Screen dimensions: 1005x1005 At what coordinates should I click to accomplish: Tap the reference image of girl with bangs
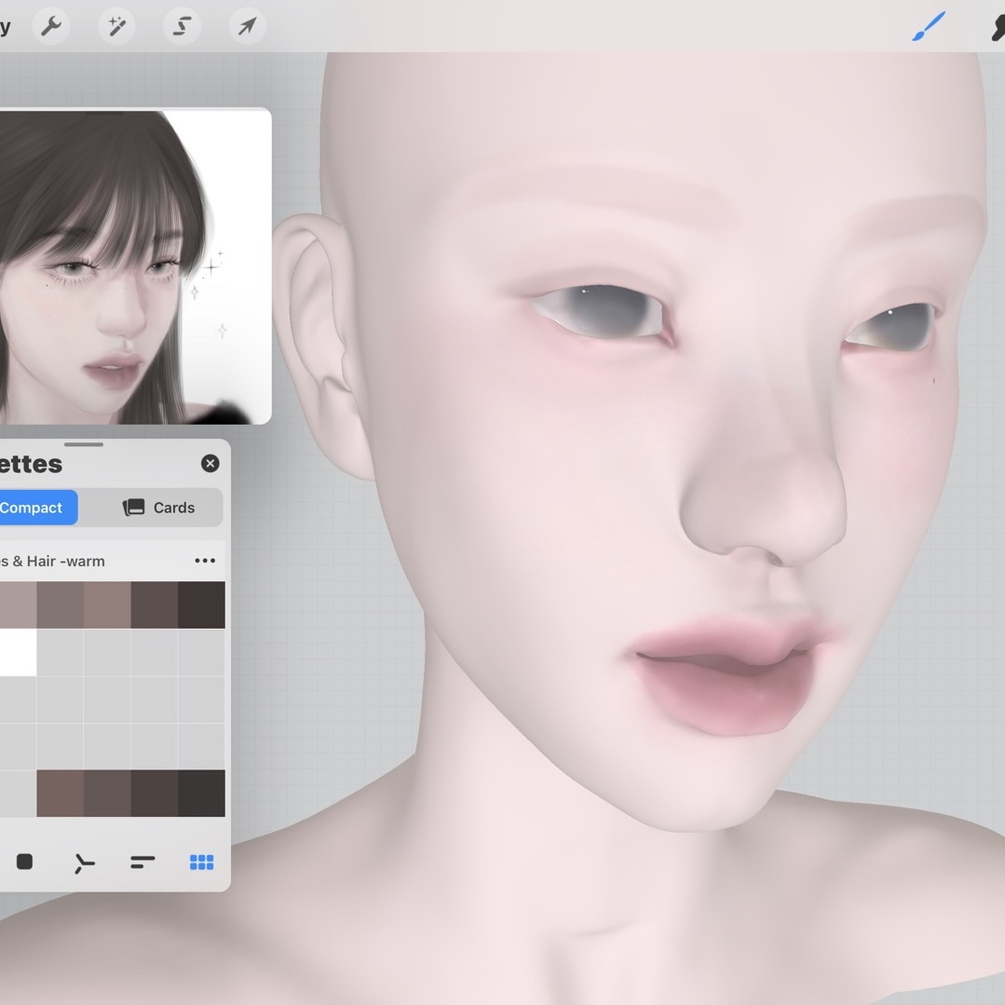(135, 266)
